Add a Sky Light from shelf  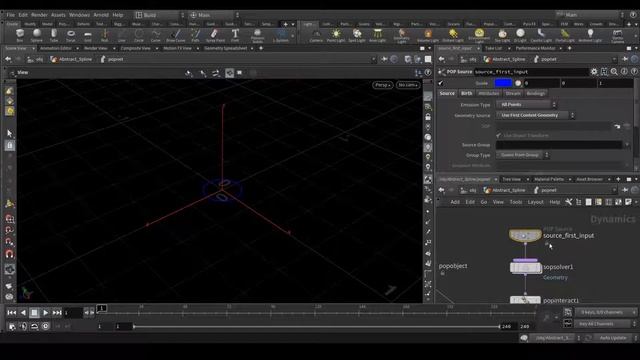tap(502, 35)
